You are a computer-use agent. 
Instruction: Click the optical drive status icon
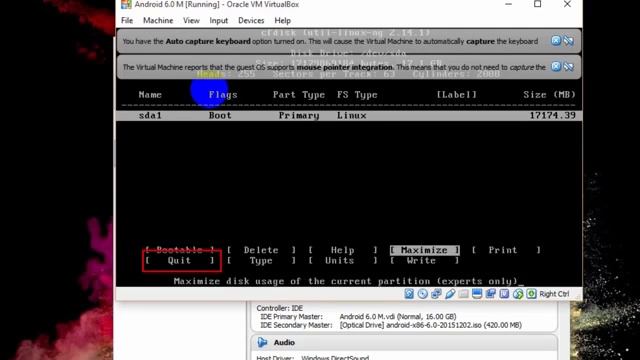422,294
